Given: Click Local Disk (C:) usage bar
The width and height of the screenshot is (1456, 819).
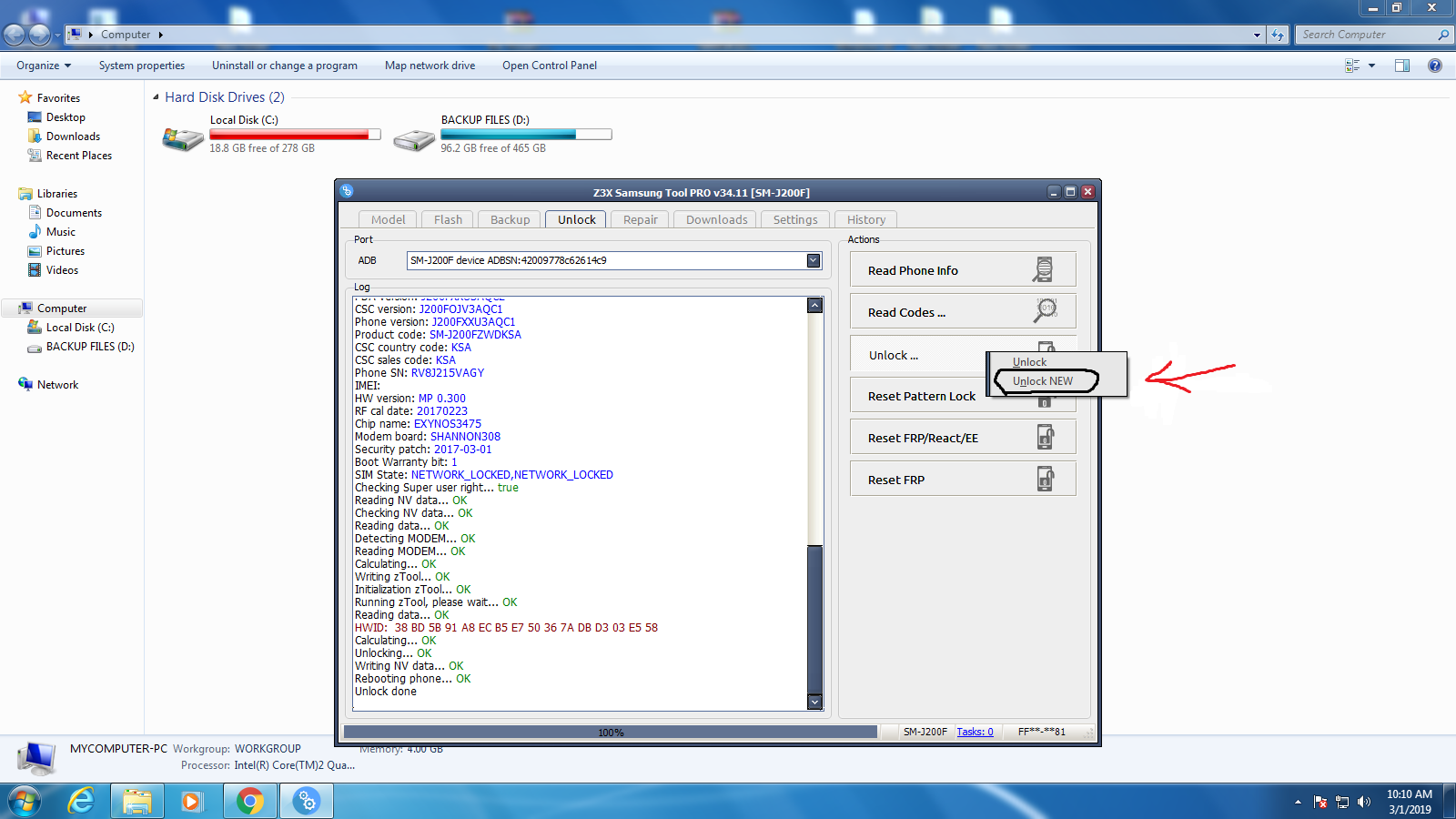Looking at the screenshot, I should (x=295, y=134).
